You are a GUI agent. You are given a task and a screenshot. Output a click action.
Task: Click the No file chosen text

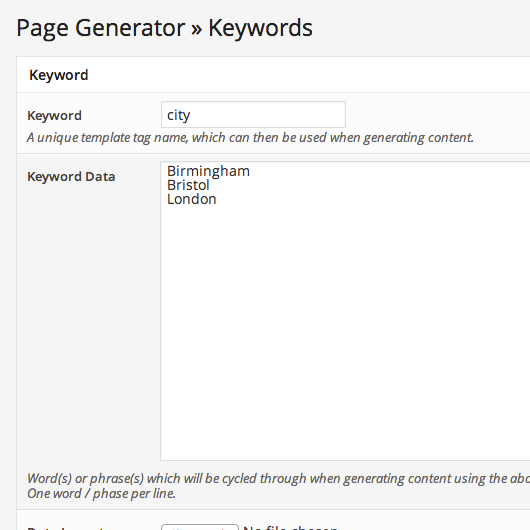click(x=290, y=527)
